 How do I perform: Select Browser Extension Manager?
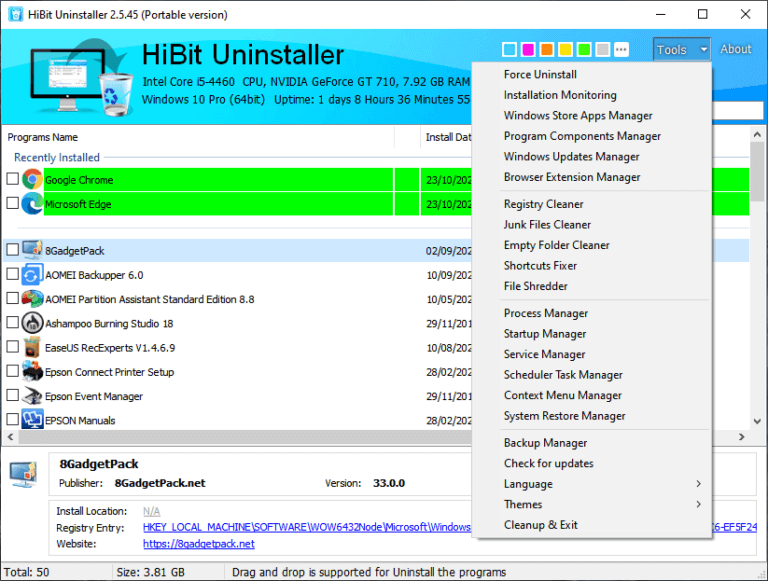click(572, 177)
